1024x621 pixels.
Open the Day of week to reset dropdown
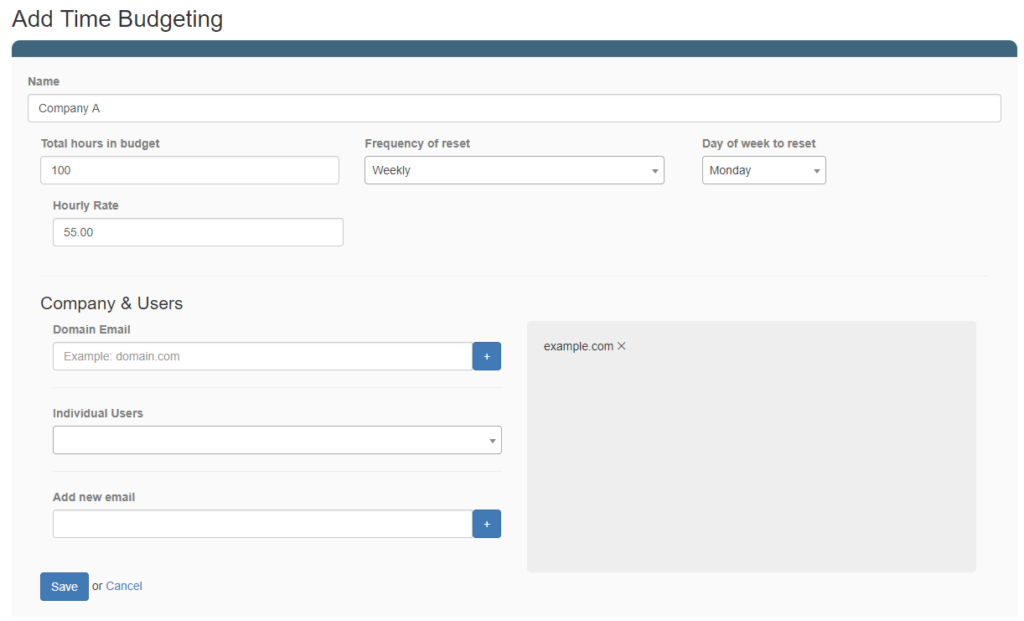tap(763, 170)
